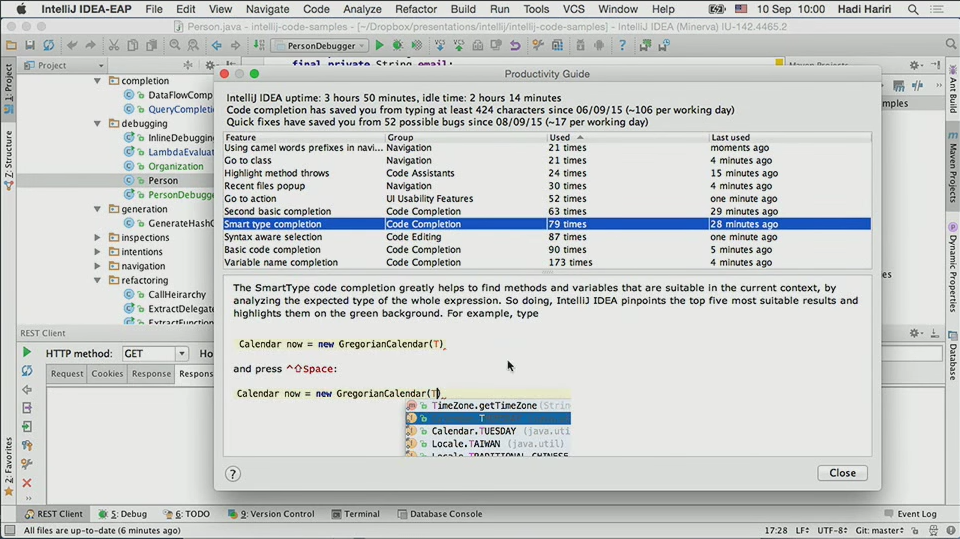Switch to Request tab in REST Client
The height and width of the screenshot is (539, 960).
pyautogui.click(x=67, y=374)
